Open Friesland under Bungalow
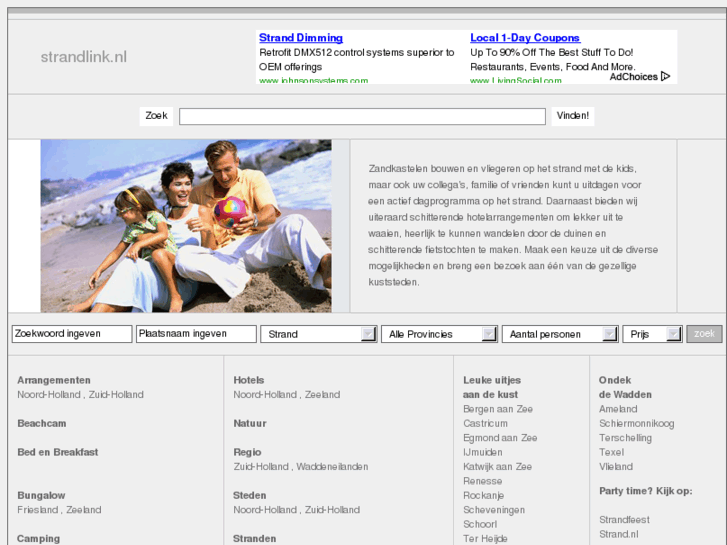This screenshot has height=545, width=727. (38, 509)
